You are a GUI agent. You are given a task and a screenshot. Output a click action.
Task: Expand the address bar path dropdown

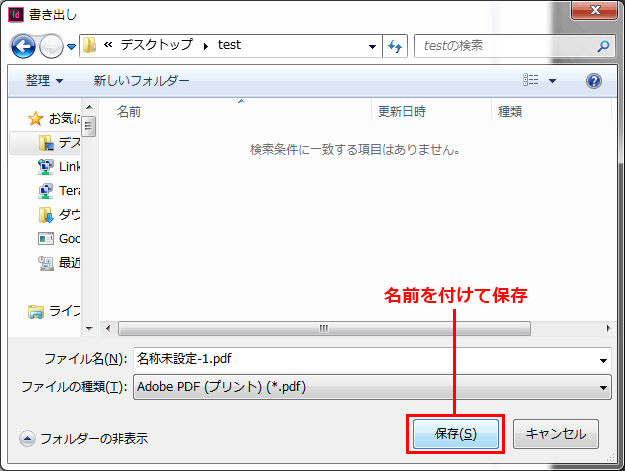pyautogui.click(x=372, y=46)
